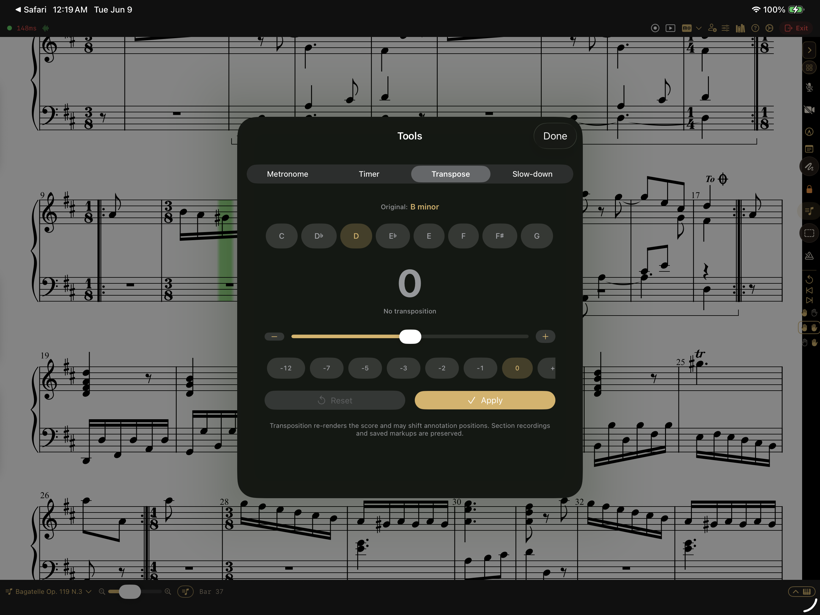Toggle the circled note icon beside Bar 37
This screenshot has width=820, height=615.
coord(185,591)
